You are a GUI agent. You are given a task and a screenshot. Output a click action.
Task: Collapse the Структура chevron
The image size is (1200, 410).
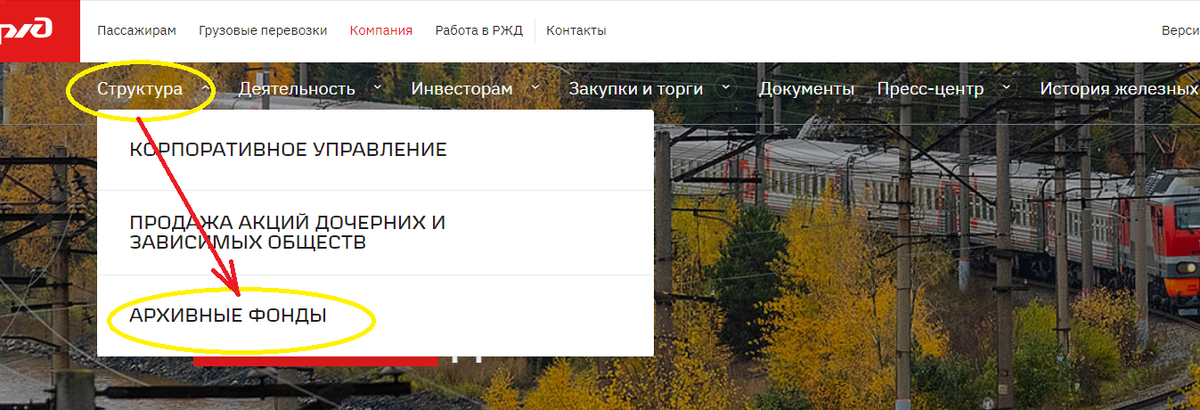coord(205,88)
